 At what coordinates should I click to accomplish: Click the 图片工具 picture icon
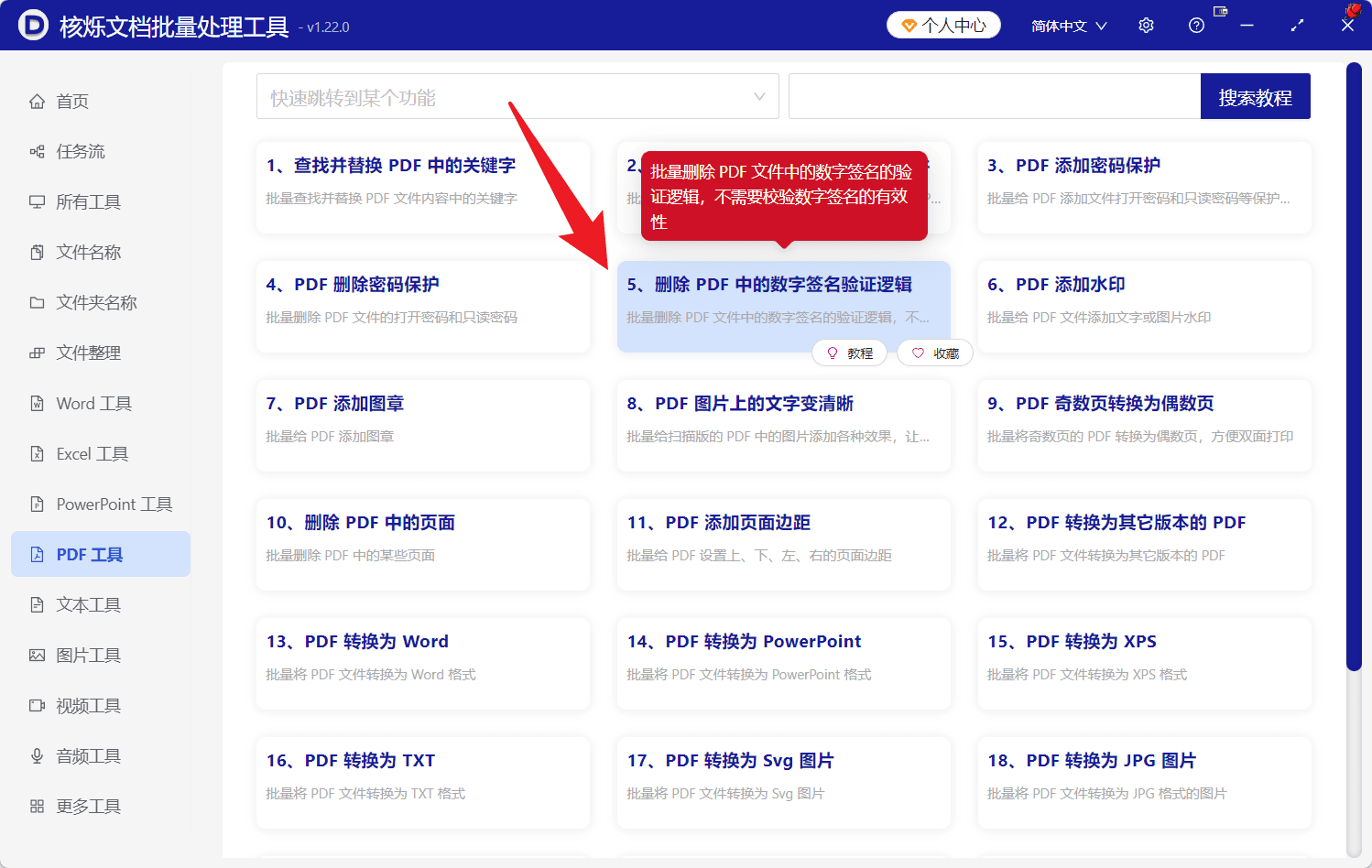(x=37, y=656)
